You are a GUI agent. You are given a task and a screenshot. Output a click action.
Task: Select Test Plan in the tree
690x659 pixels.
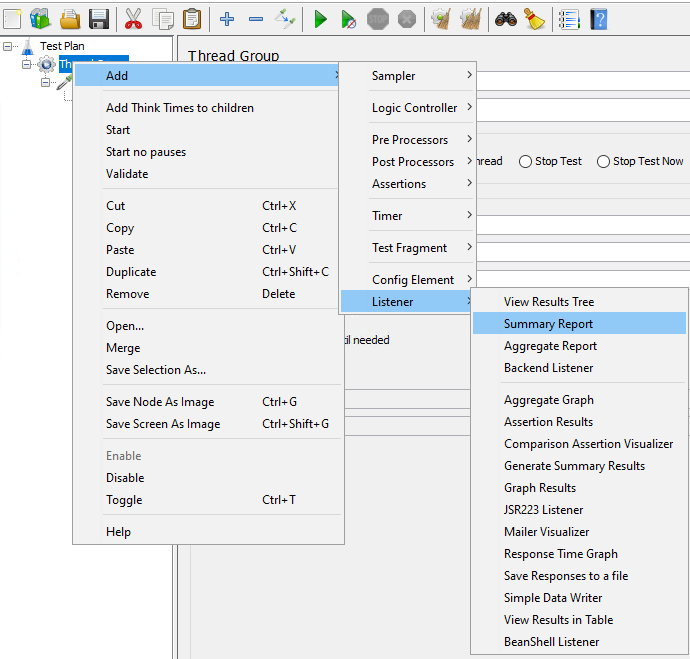point(64,46)
